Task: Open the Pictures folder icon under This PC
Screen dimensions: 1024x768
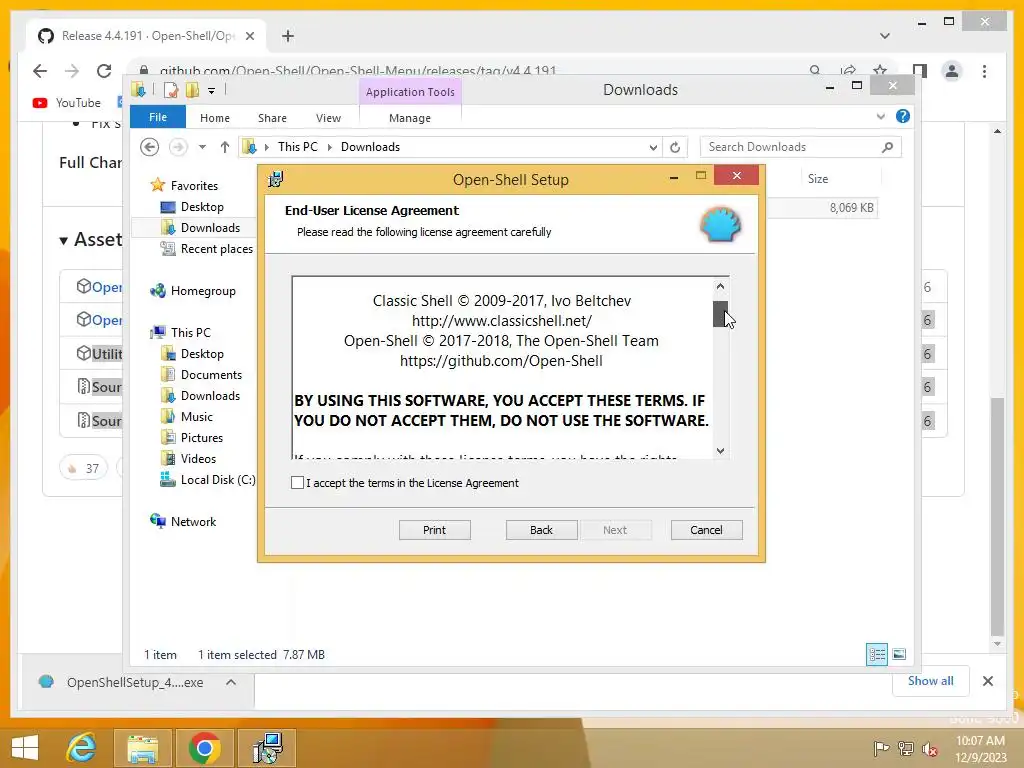Action: pos(168,438)
